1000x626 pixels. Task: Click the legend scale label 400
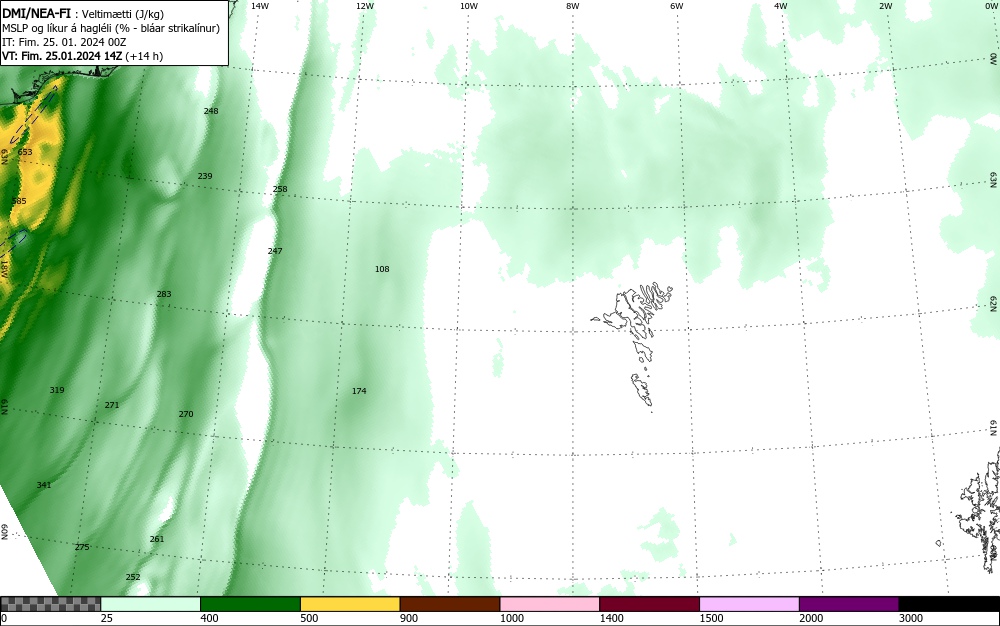click(209, 618)
